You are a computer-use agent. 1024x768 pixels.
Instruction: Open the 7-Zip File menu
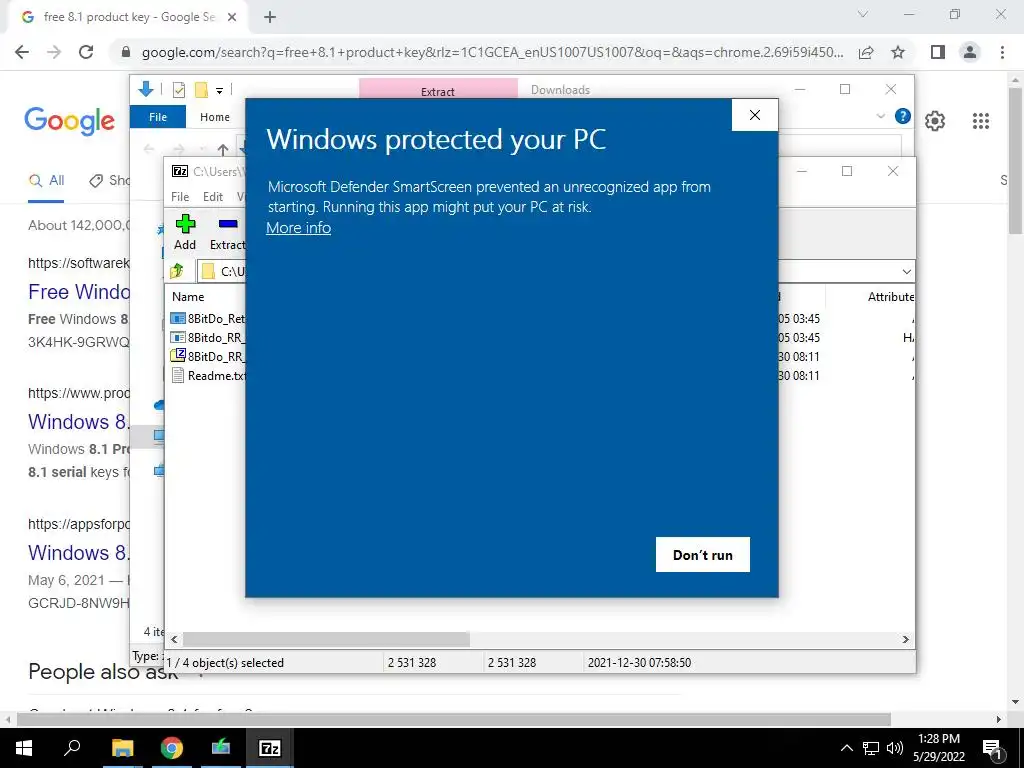pos(180,197)
